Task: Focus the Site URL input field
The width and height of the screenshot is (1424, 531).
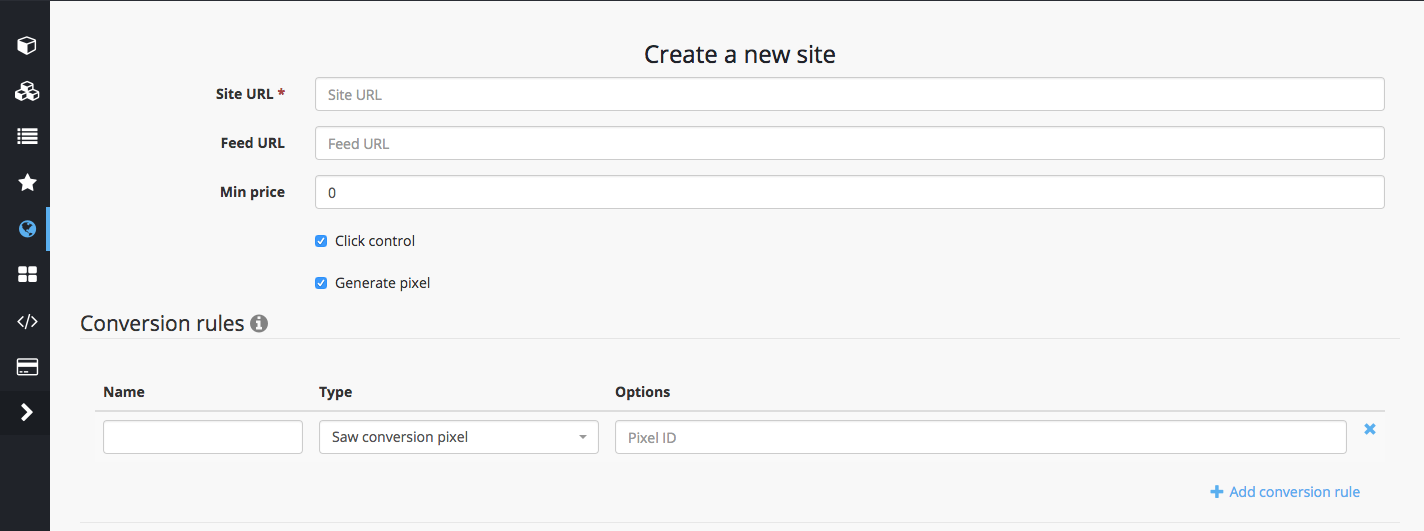Action: pyautogui.click(x=849, y=95)
